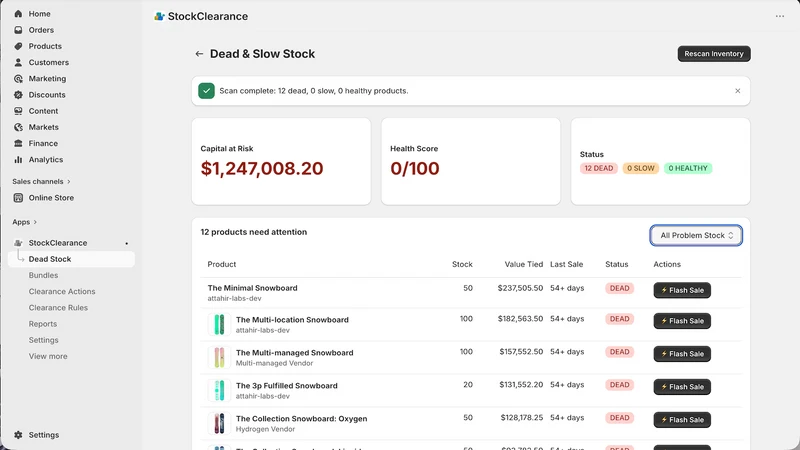
Task: Click Settings label at sidebar bottom
Action: pos(44,435)
